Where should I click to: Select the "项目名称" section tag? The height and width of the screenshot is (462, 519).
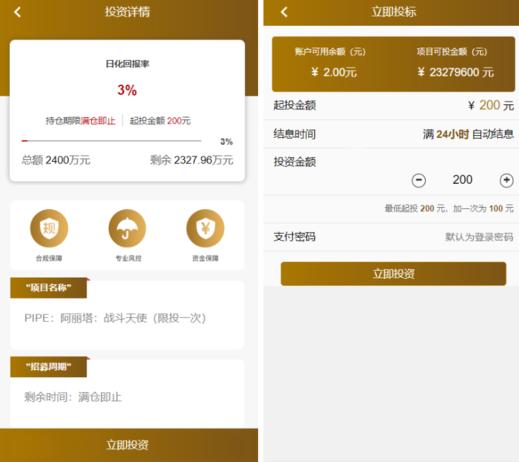(49, 288)
